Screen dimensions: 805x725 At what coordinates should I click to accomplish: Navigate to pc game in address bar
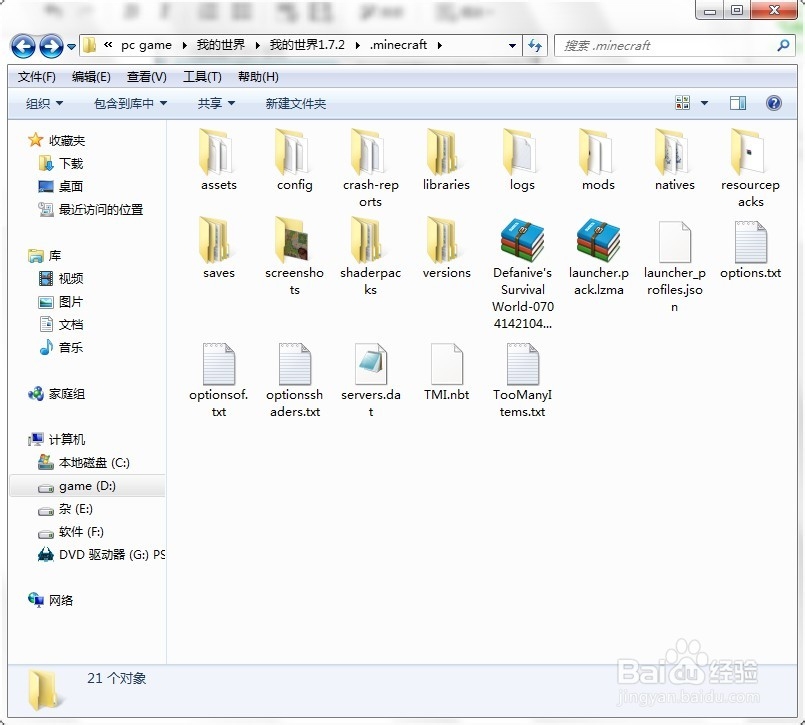(146, 45)
